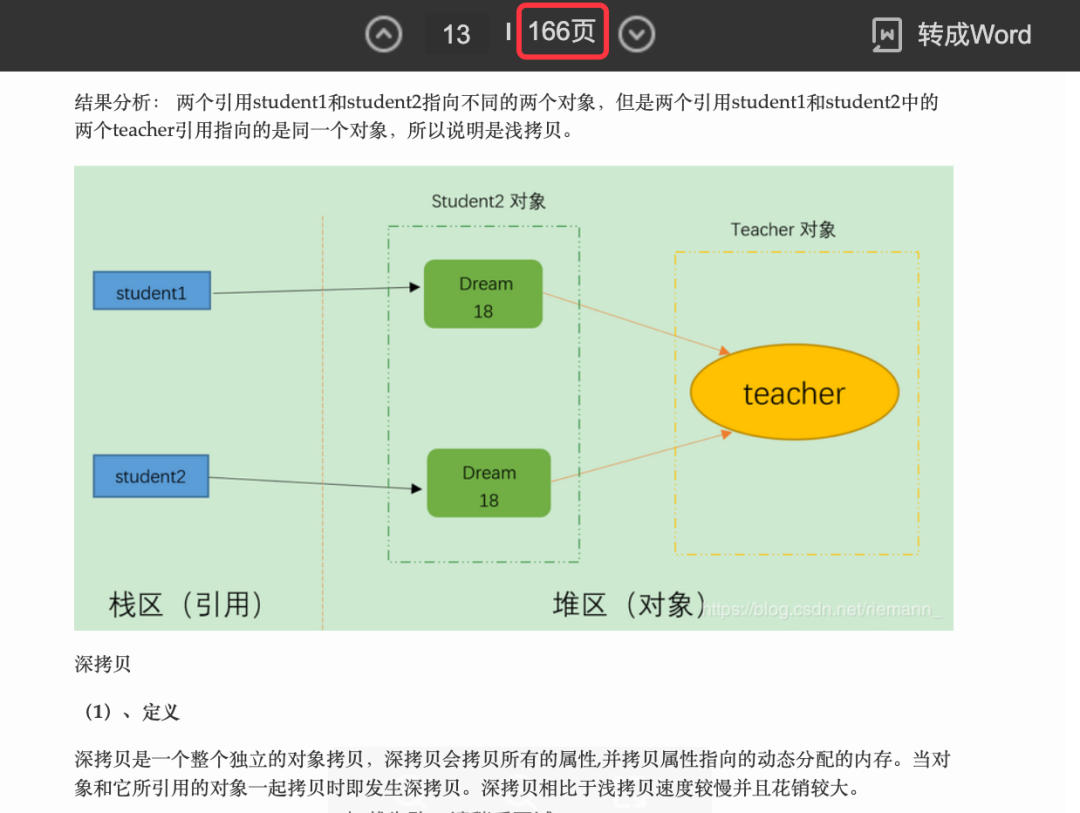This screenshot has height=813, width=1080.
Task: Select the student1 blue box in the diagram
Action: (151, 290)
